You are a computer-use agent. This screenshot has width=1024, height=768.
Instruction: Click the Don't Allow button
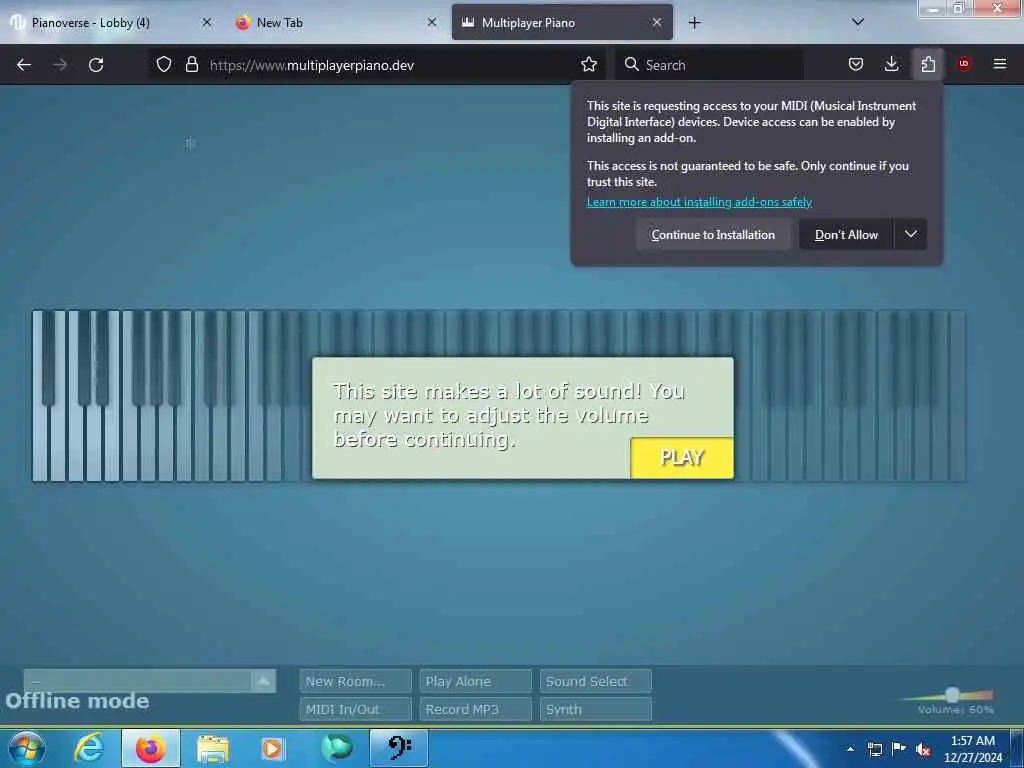coord(846,234)
